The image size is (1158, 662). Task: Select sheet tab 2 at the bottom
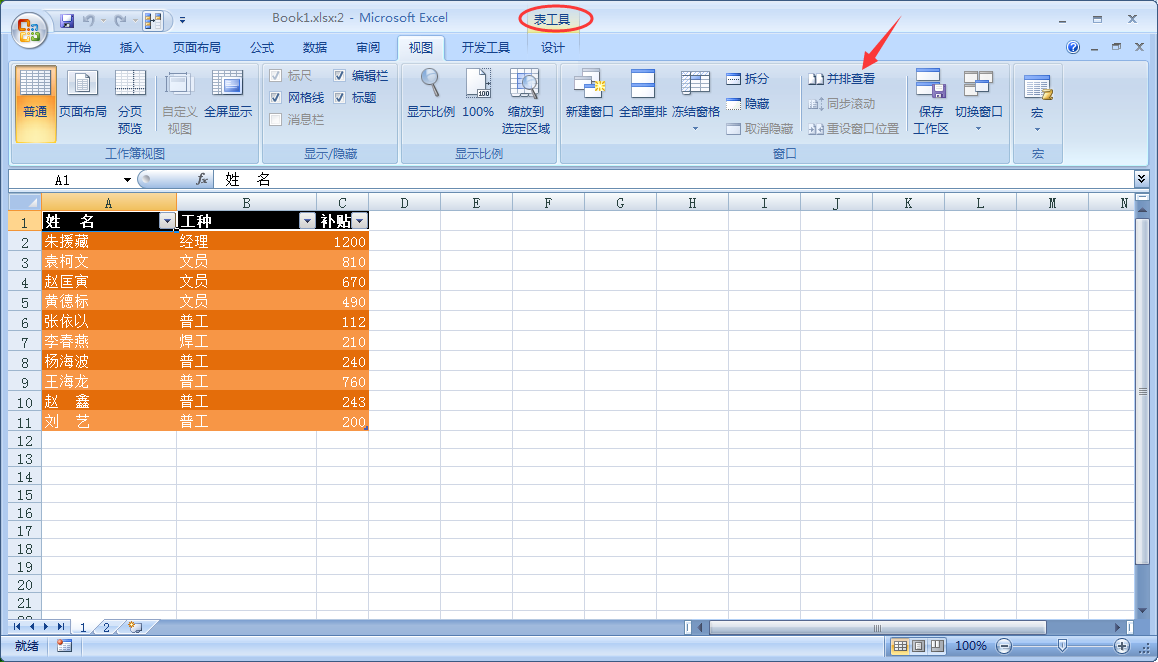pyautogui.click(x=105, y=627)
